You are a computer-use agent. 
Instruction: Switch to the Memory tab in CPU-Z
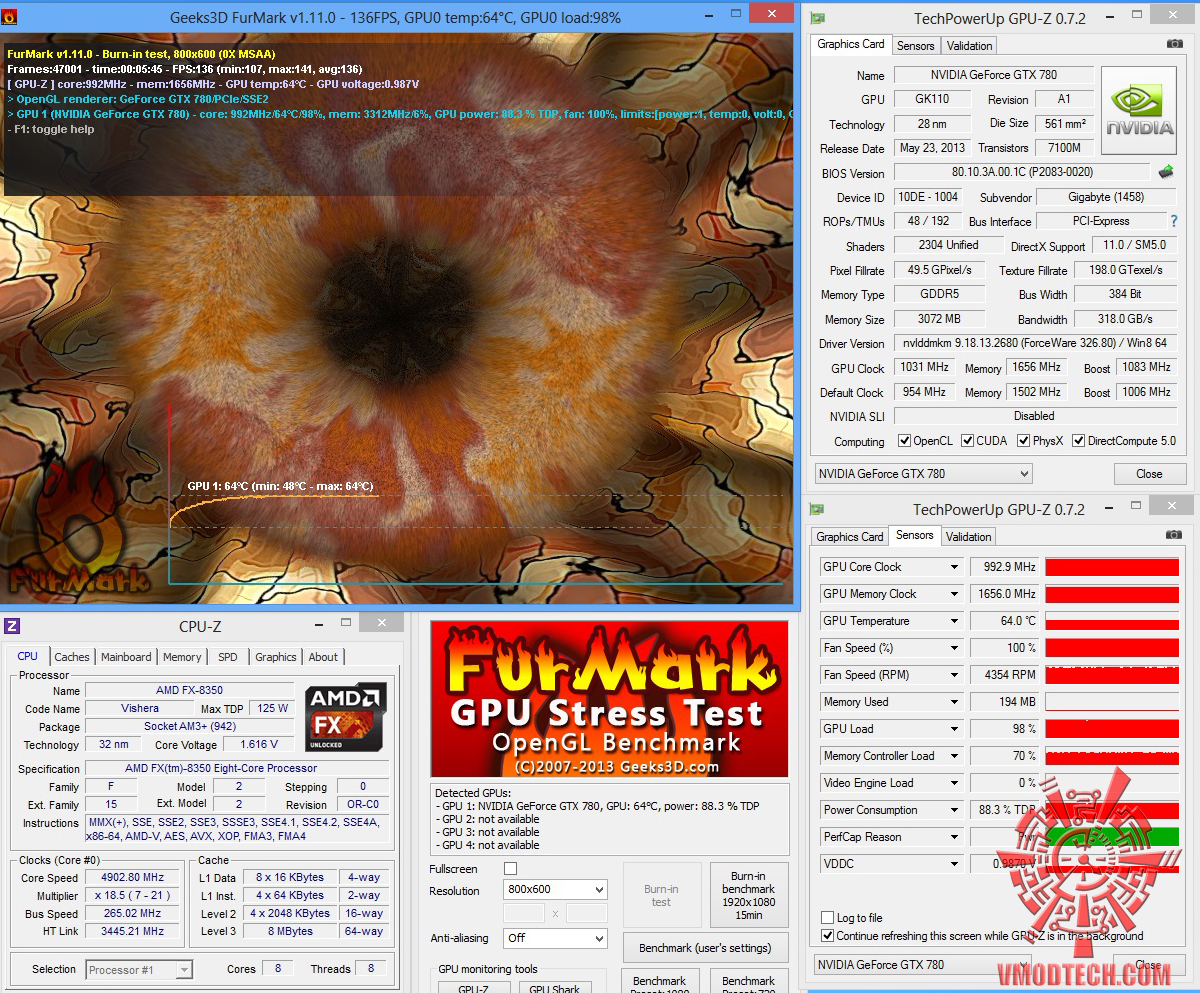tap(182, 657)
